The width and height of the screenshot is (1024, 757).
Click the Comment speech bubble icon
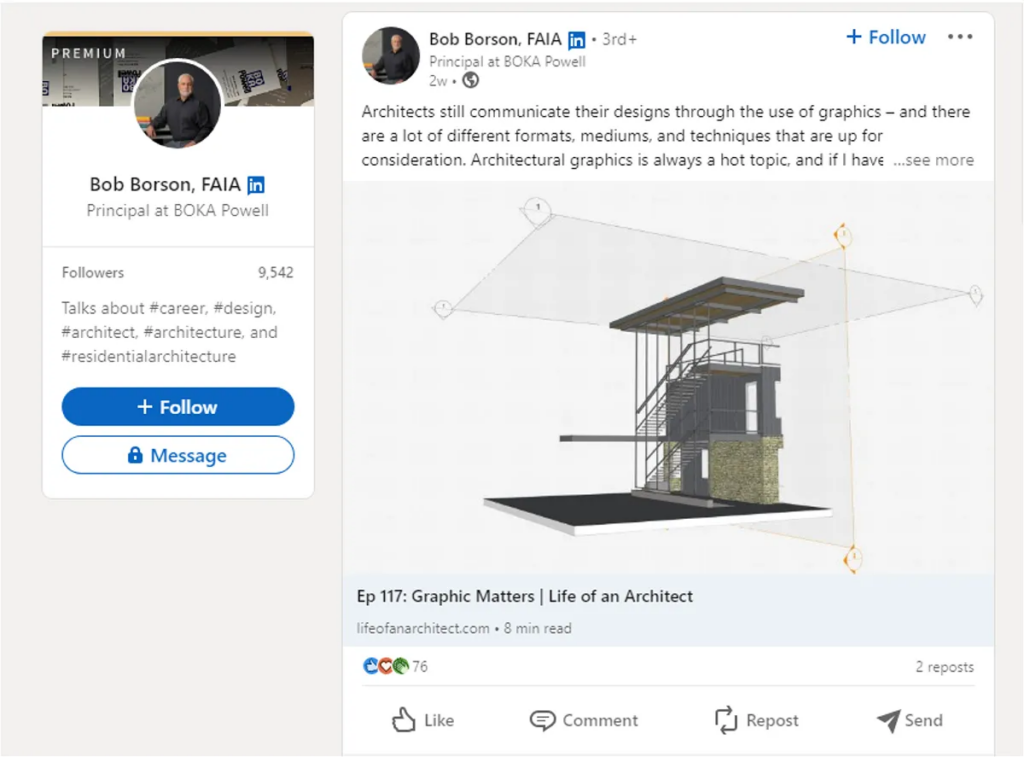(542, 720)
